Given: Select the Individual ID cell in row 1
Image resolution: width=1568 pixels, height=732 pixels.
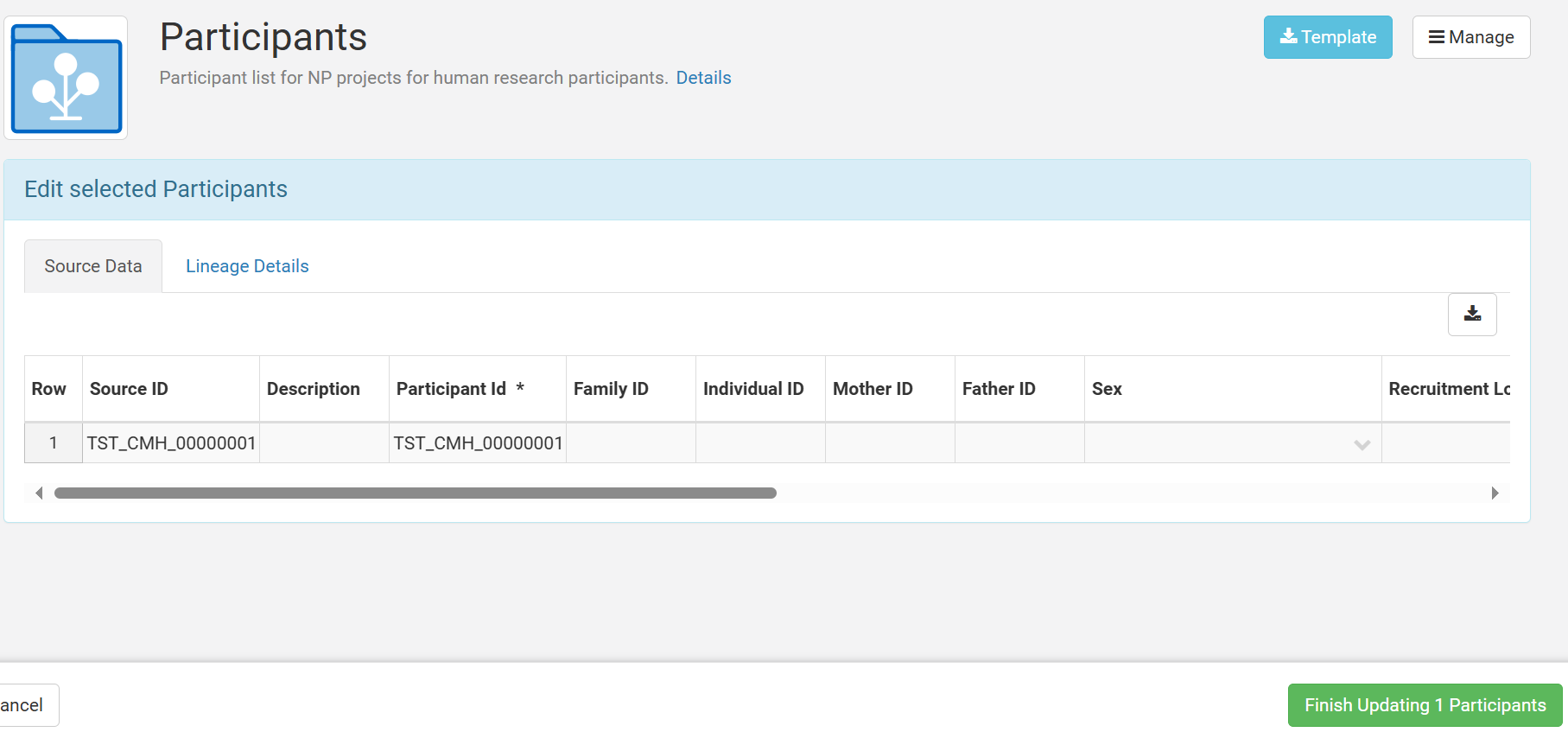Looking at the screenshot, I should (760, 443).
